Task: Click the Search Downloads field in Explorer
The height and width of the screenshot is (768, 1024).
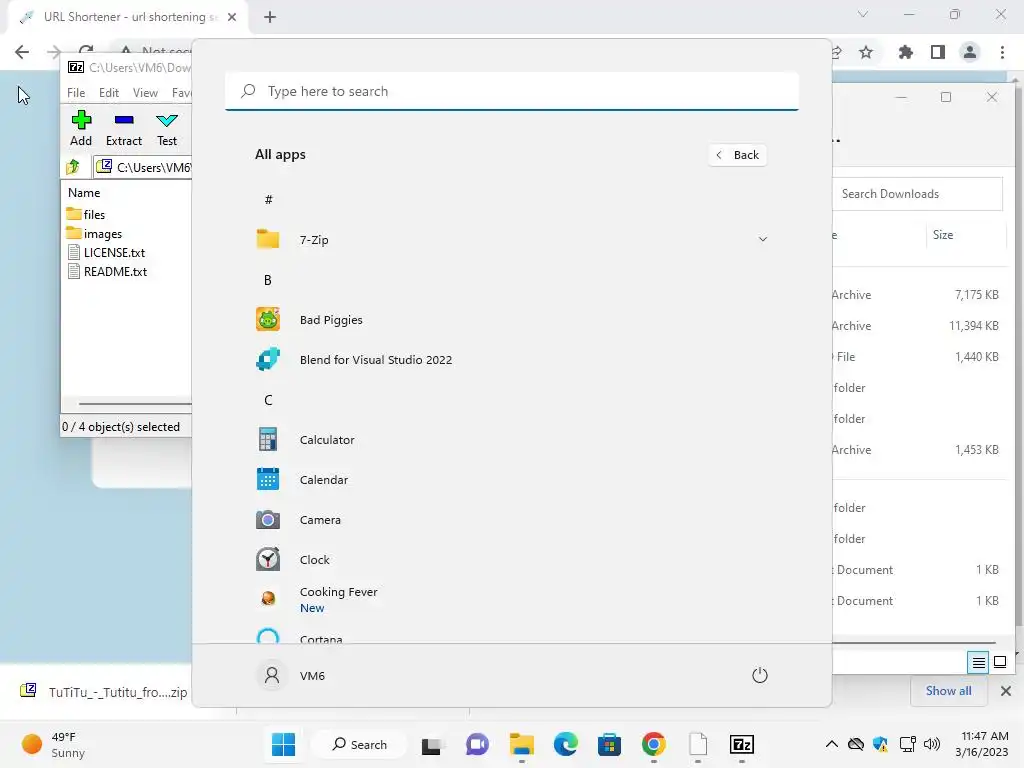Action: [917, 194]
